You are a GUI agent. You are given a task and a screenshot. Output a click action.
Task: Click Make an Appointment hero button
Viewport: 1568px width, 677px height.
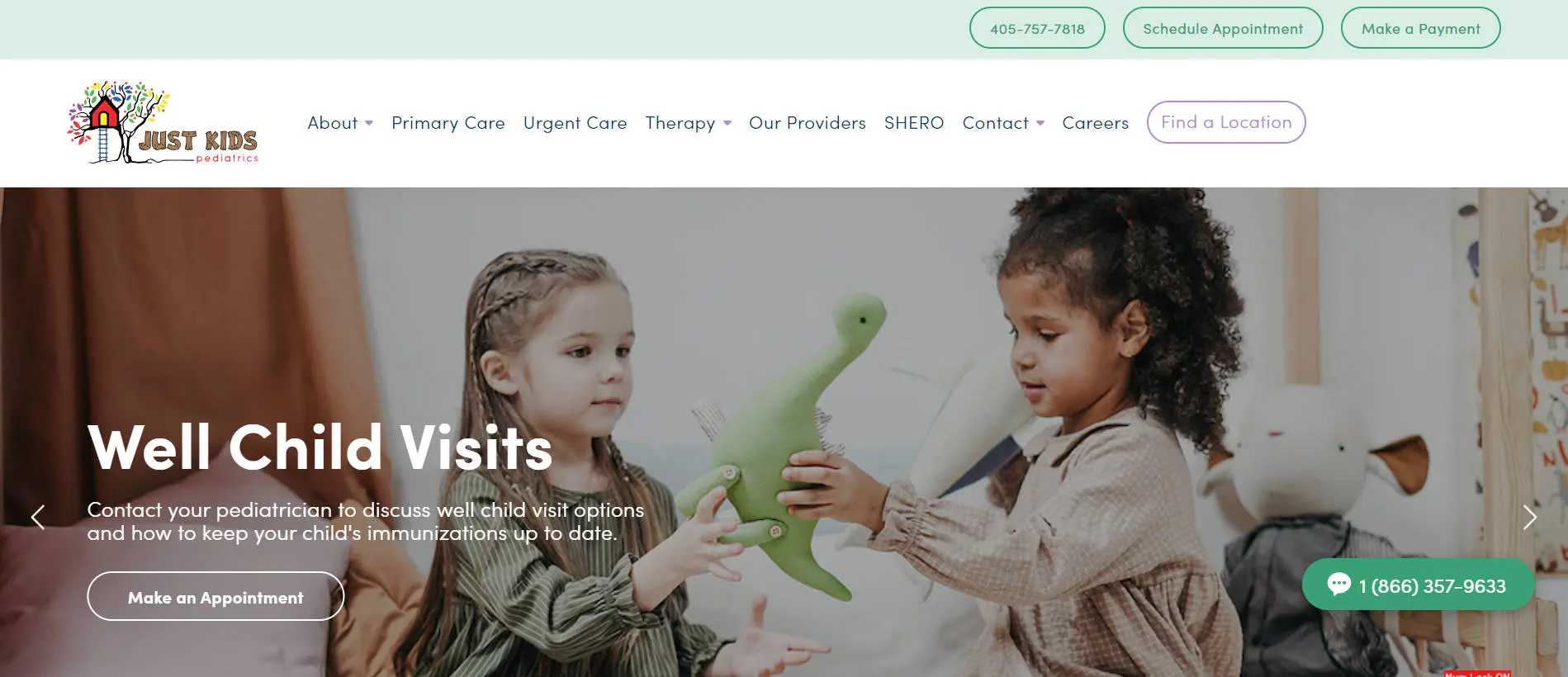point(216,596)
